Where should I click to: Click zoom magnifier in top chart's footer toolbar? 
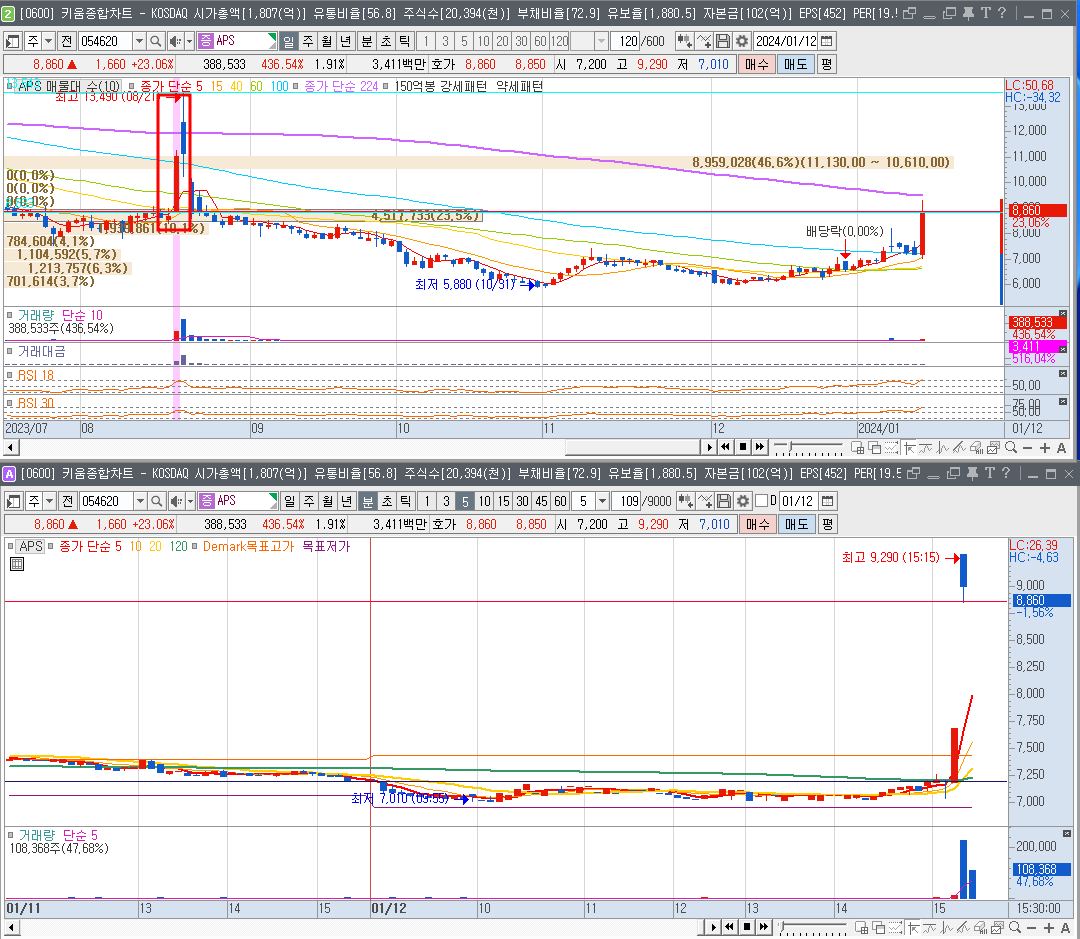click(x=1010, y=448)
